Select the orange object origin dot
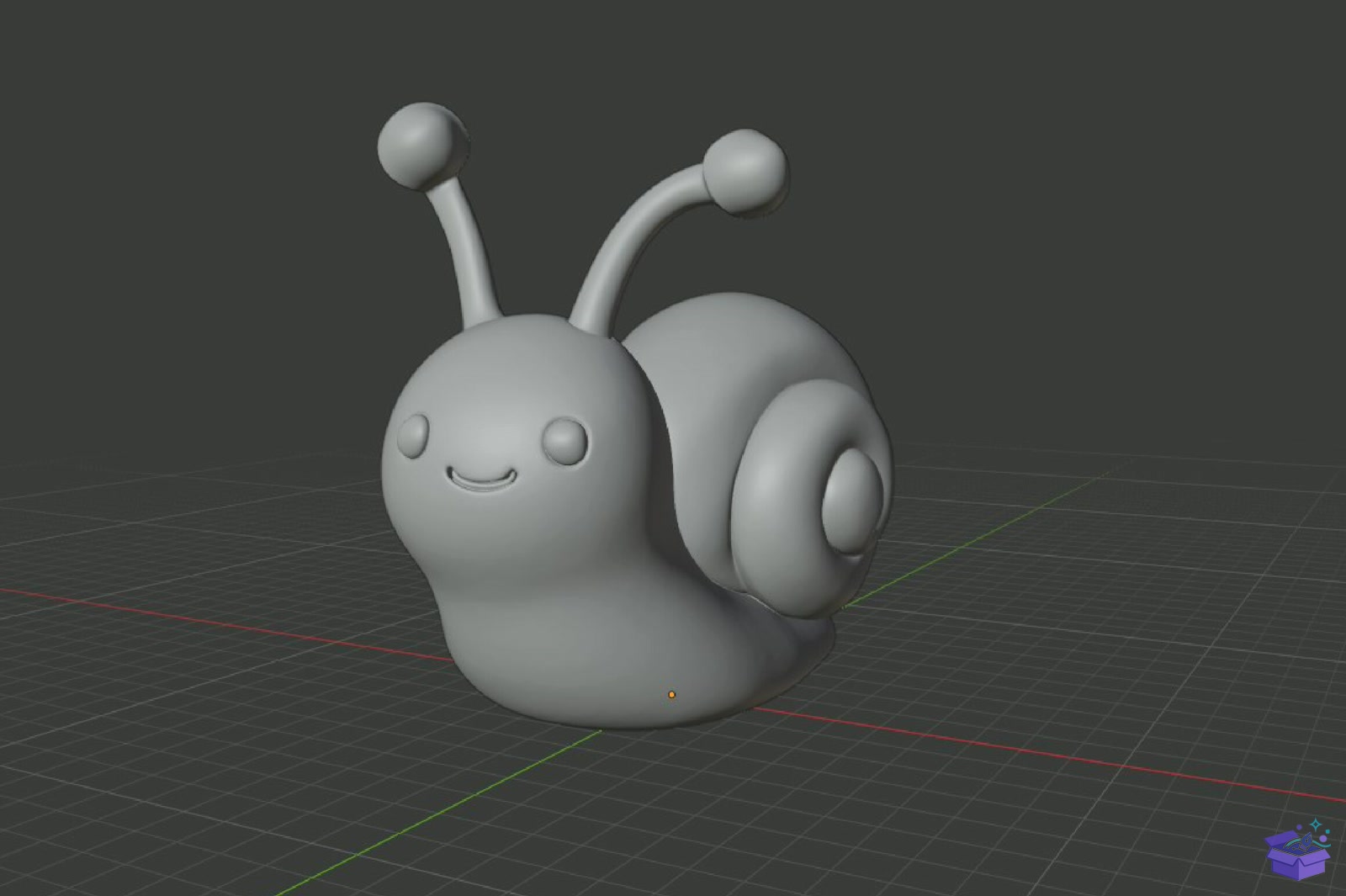This screenshot has height=896, width=1346. click(x=671, y=695)
